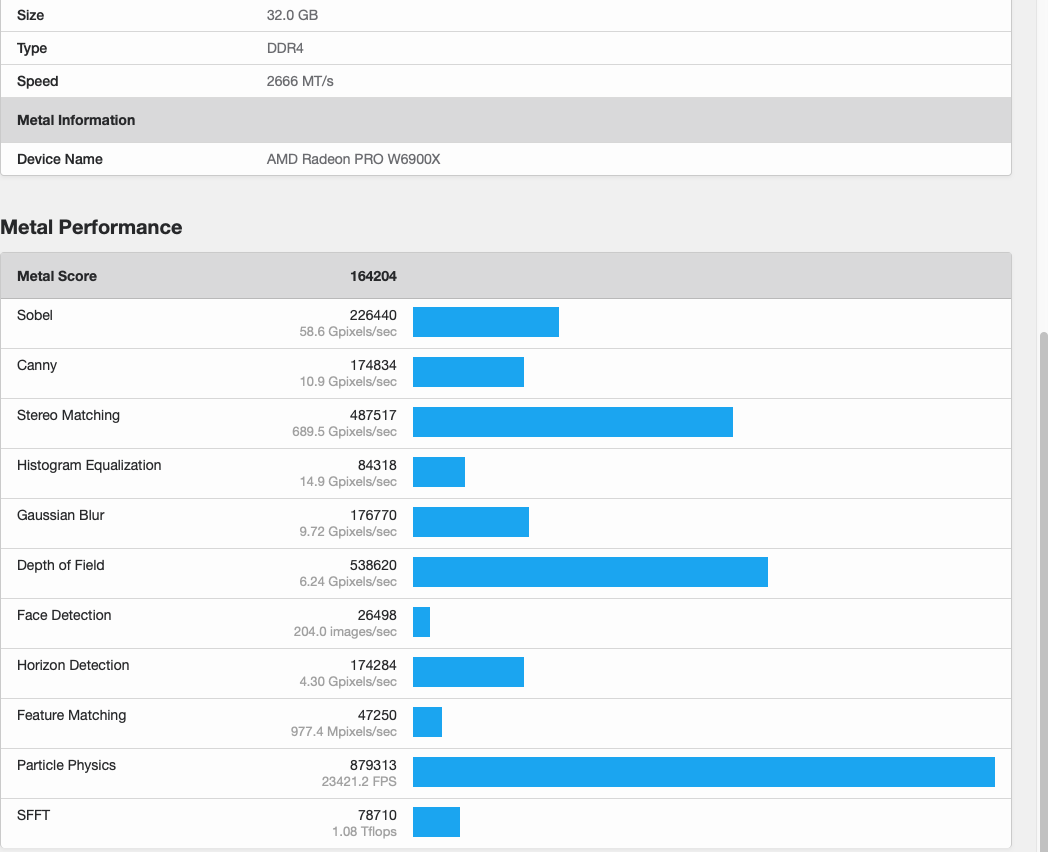This screenshot has height=852, width=1048.
Task: Click the Histogram Equalization score 84318
Action: [x=377, y=466]
